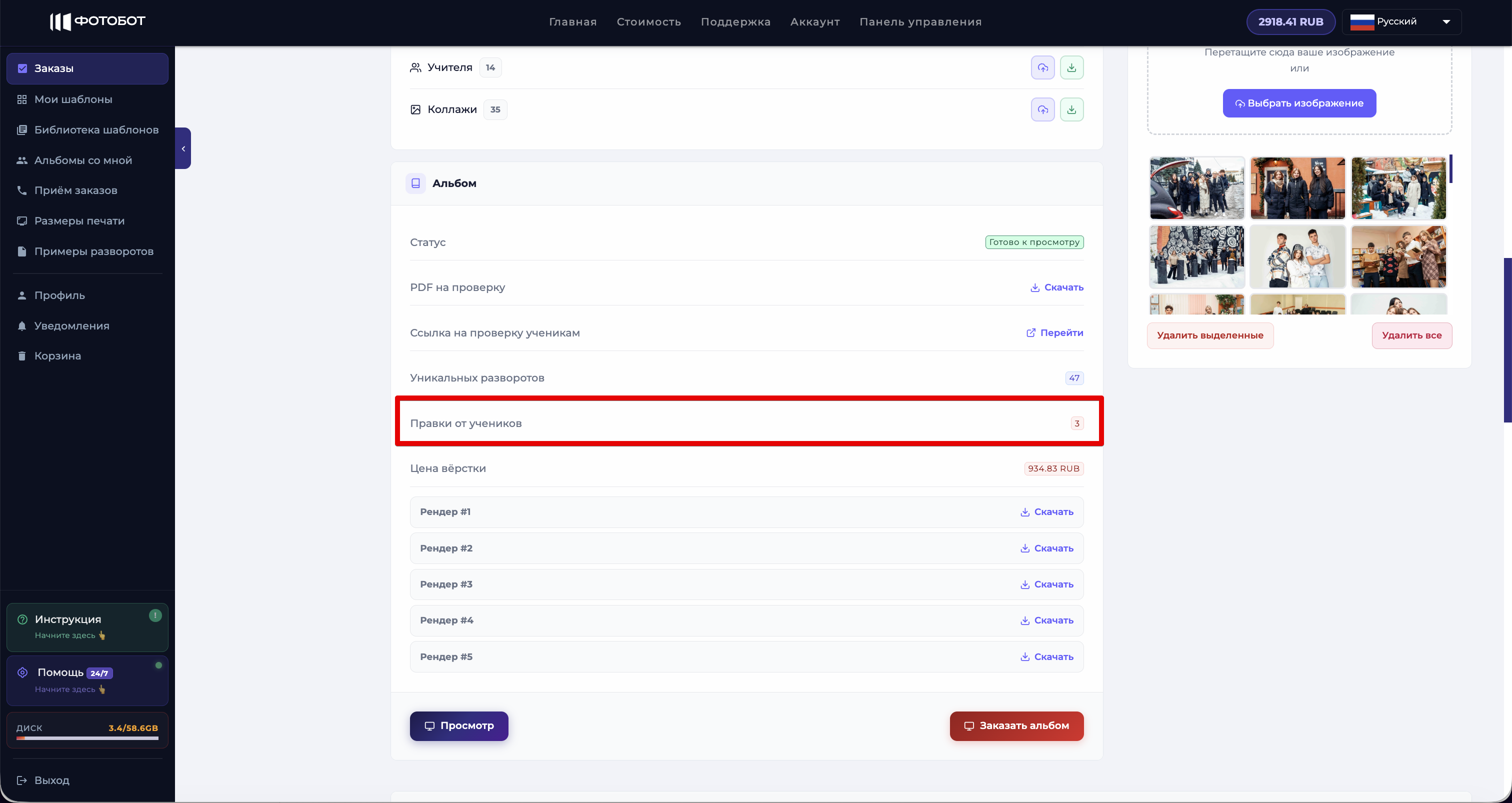Download the Коллажи files

[x=1071, y=110]
